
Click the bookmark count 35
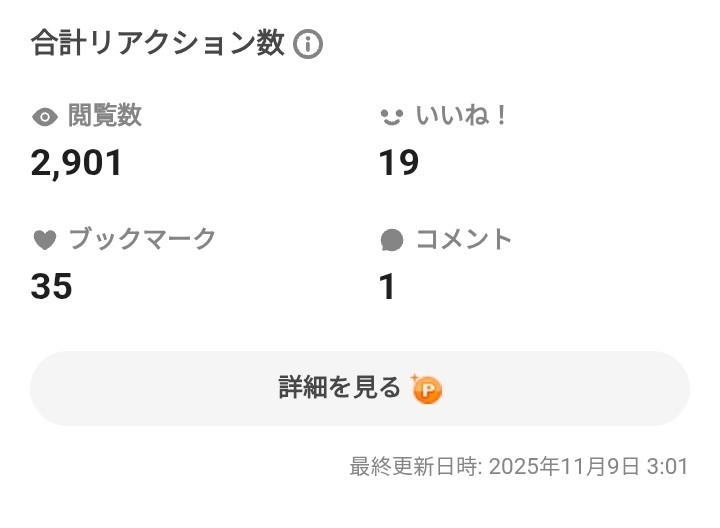[x=52, y=287]
